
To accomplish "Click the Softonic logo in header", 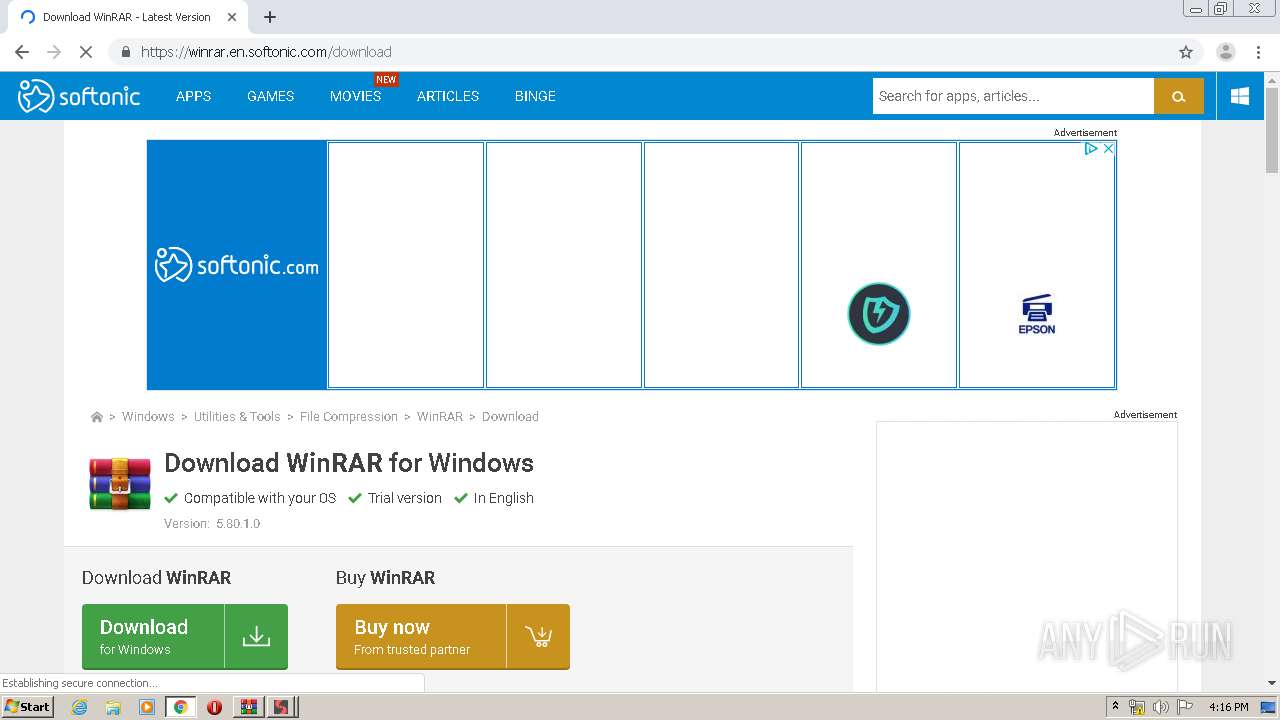I will tap(79, 96).
